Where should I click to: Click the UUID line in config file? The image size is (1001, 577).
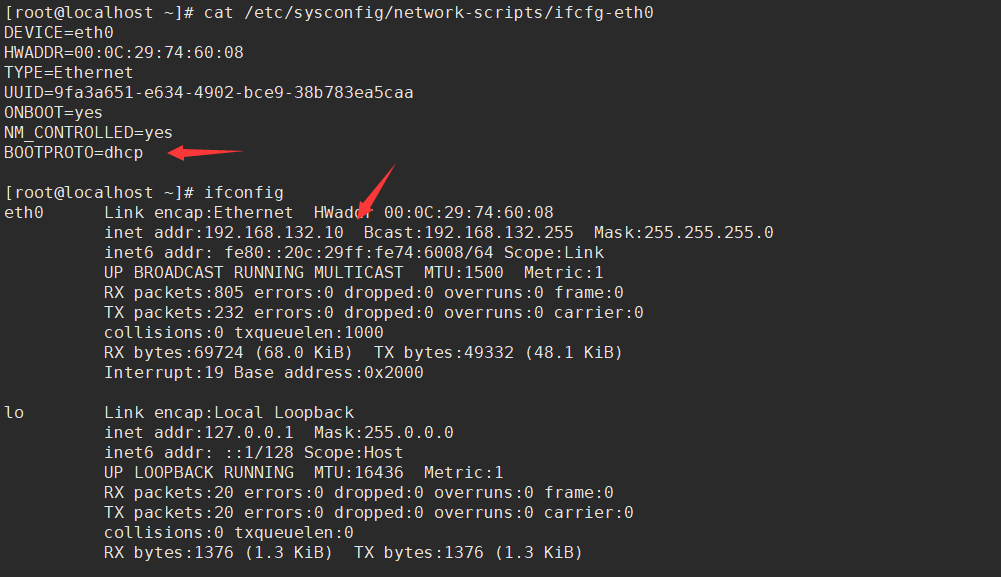coord(208,92)
